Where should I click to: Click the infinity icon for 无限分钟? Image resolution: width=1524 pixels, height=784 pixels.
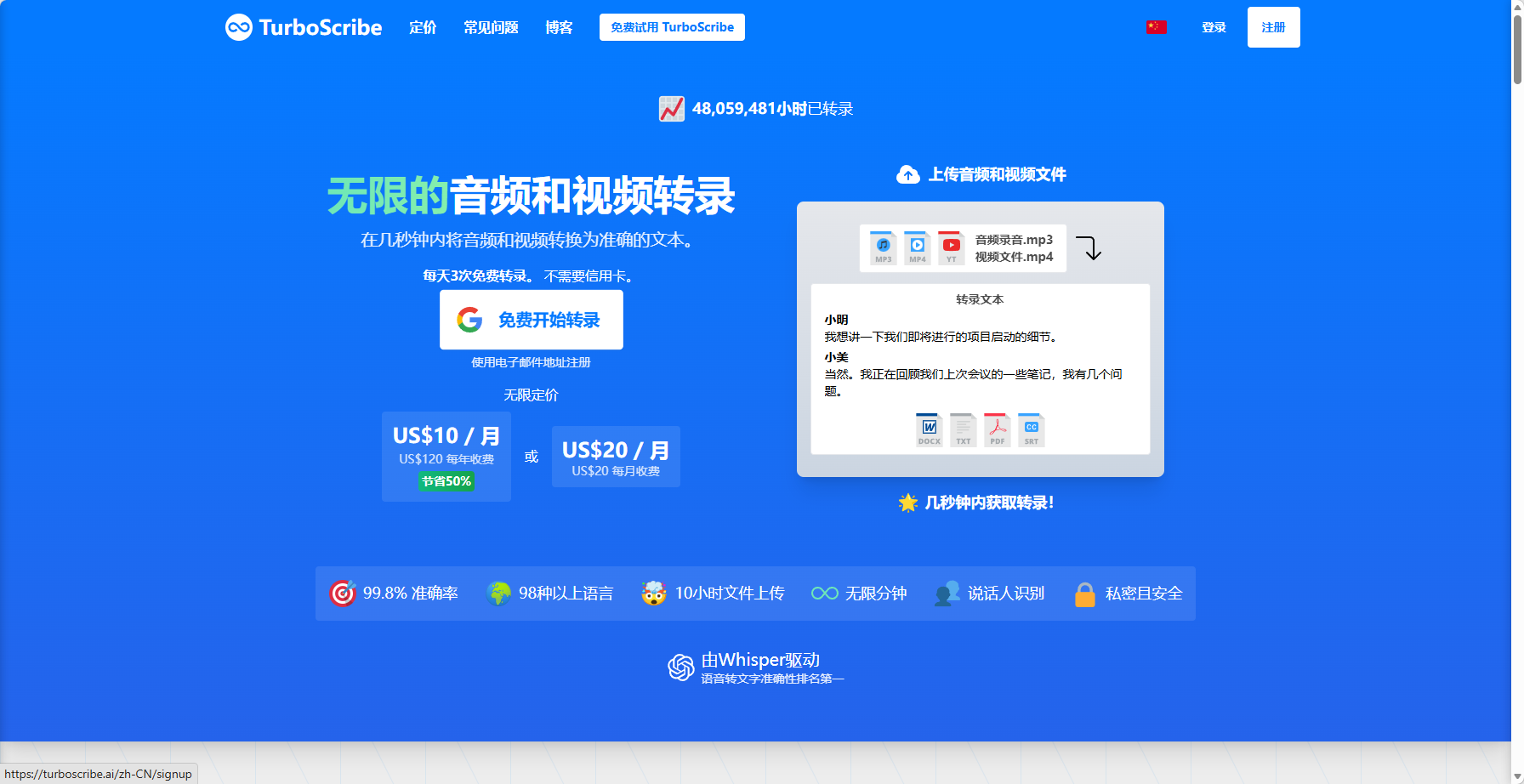824,594
